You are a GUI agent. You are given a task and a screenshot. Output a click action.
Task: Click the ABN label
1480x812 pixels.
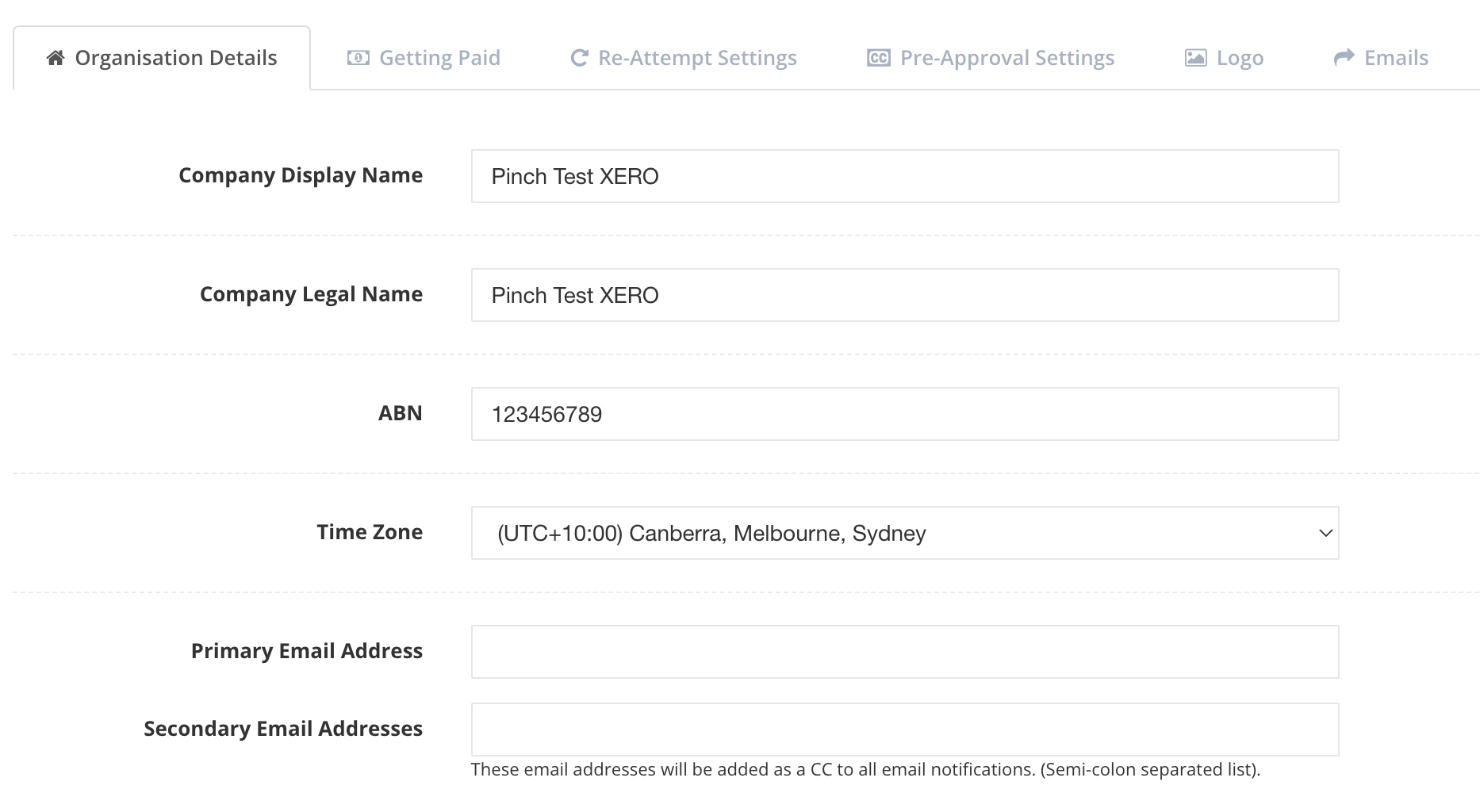401,413
